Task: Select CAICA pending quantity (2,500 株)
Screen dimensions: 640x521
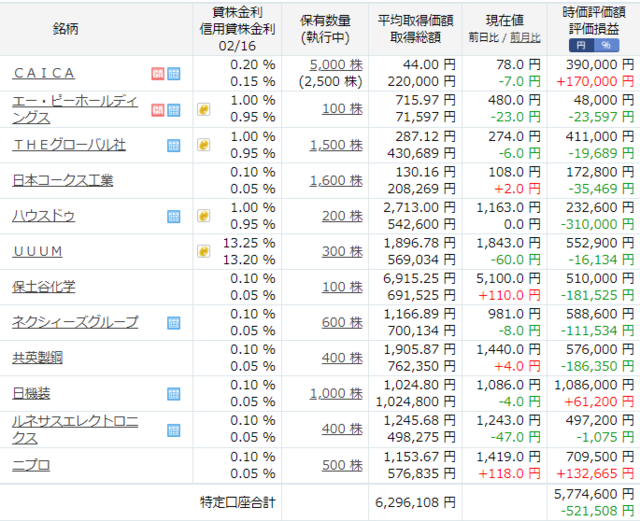Action: tap(331, 81)
